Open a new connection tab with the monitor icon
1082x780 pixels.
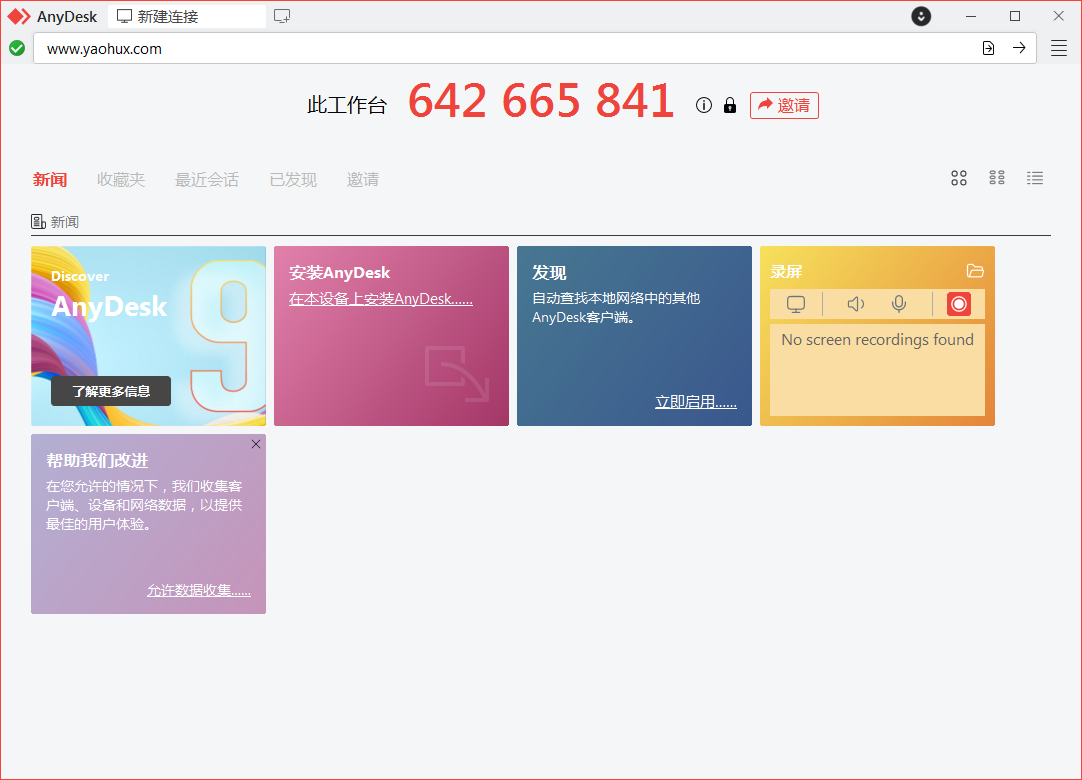click(x=281, y=16)
